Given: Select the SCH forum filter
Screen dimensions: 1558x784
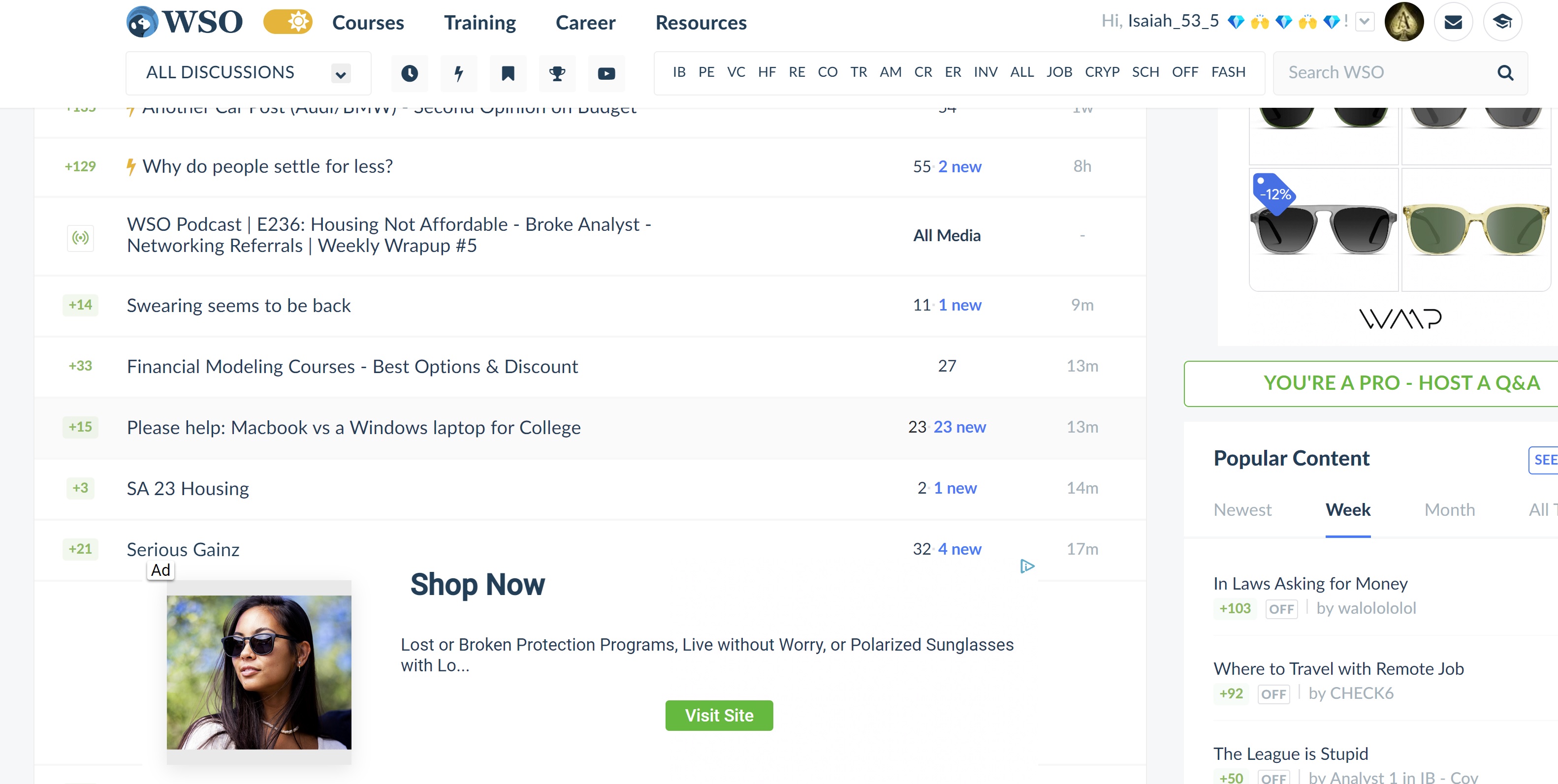Looking at the screenshot, I should pyautogui.click(x=1145, y=72).
